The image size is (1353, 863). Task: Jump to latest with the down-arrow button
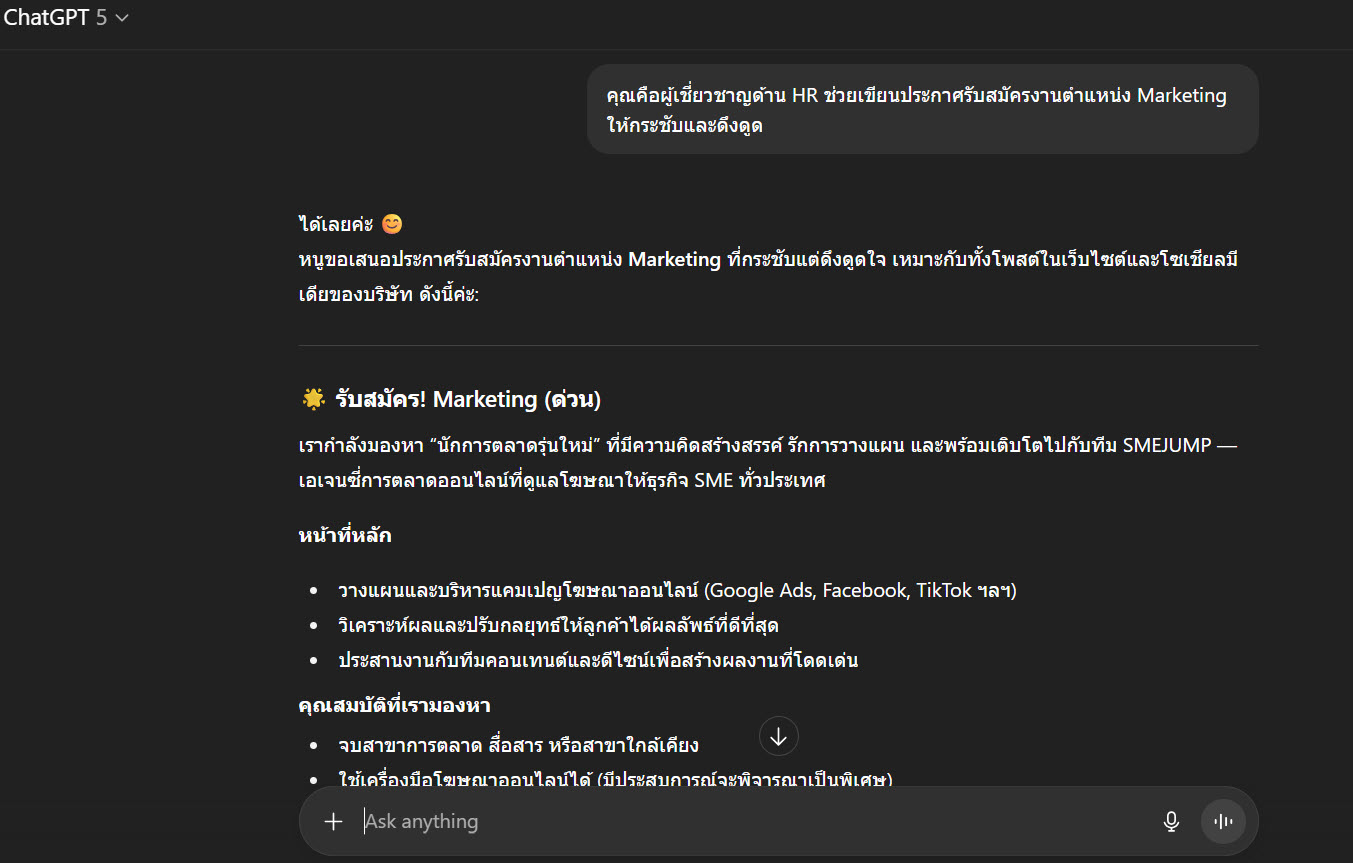[x=778, y=737]
